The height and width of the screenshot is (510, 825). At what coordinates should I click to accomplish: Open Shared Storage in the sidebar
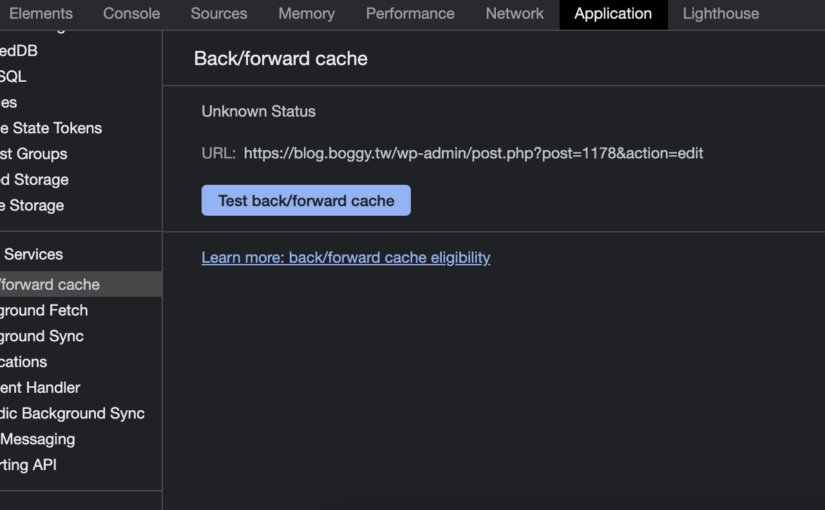coord(35,180)
